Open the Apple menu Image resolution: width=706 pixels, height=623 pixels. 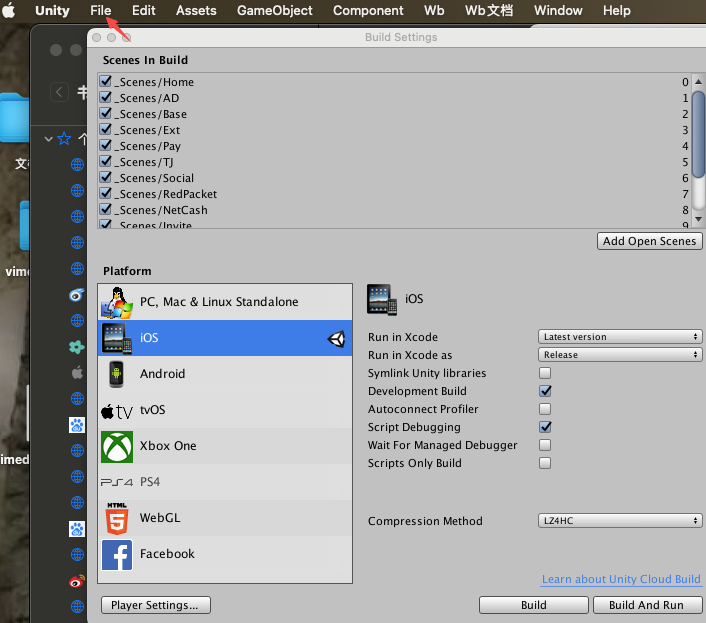(x=9, y=10)
